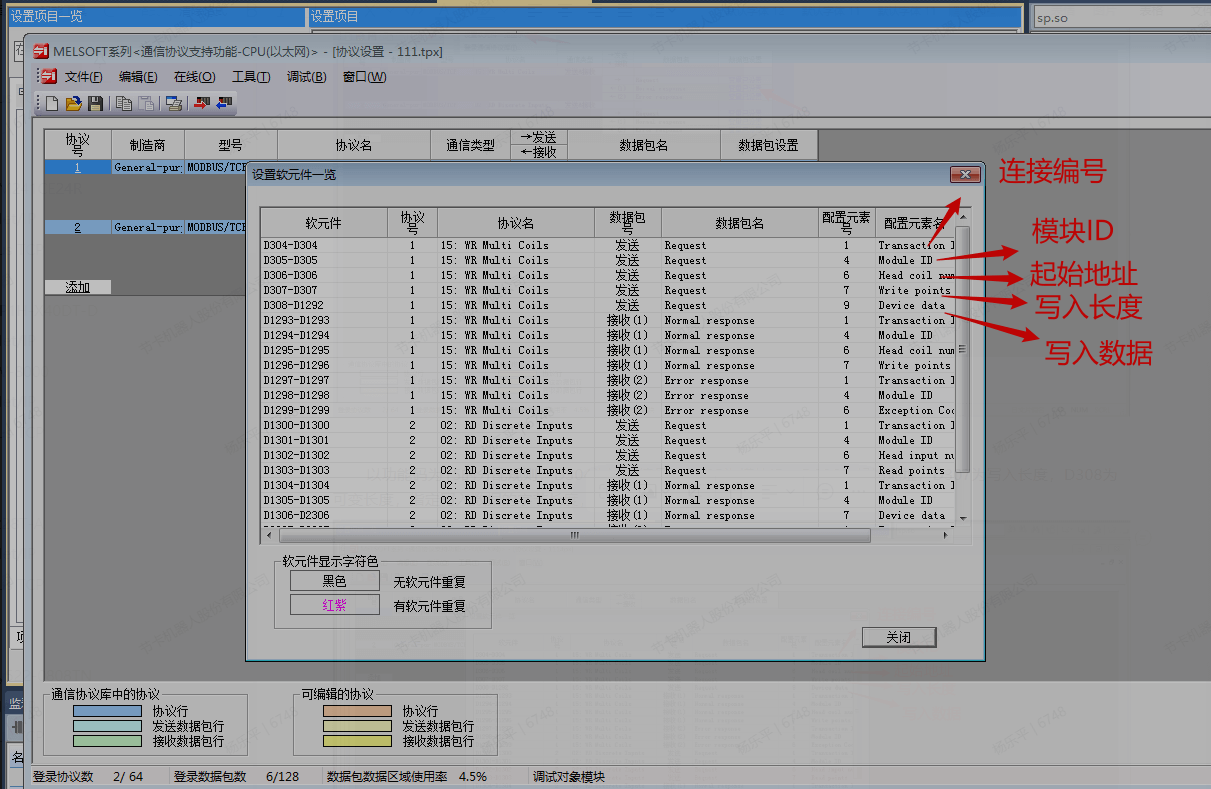The height and width of the screenshot is (789, 1211).
Task: Click the horizontal scrollbar right arrow
Action: pos(948,536)
